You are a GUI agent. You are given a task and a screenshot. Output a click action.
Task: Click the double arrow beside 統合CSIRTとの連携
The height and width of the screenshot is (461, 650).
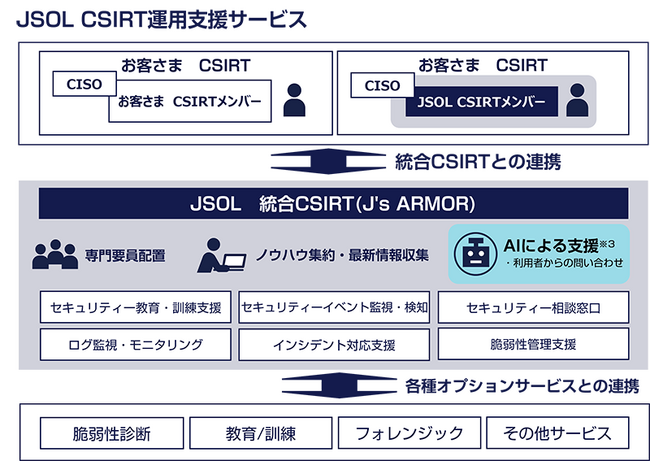coord(321,161)
